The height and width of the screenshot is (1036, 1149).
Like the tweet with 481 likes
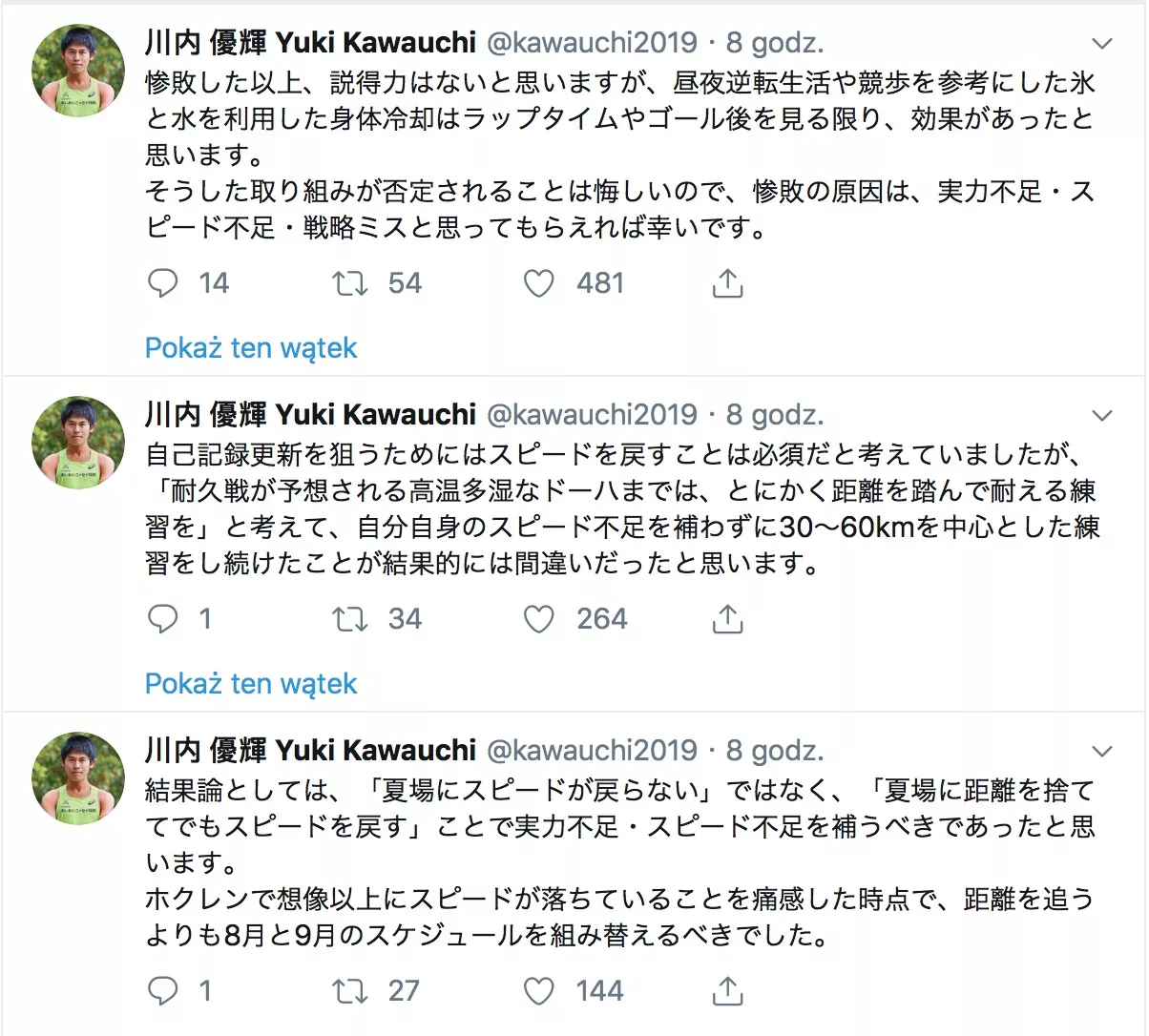pos(539,283)
